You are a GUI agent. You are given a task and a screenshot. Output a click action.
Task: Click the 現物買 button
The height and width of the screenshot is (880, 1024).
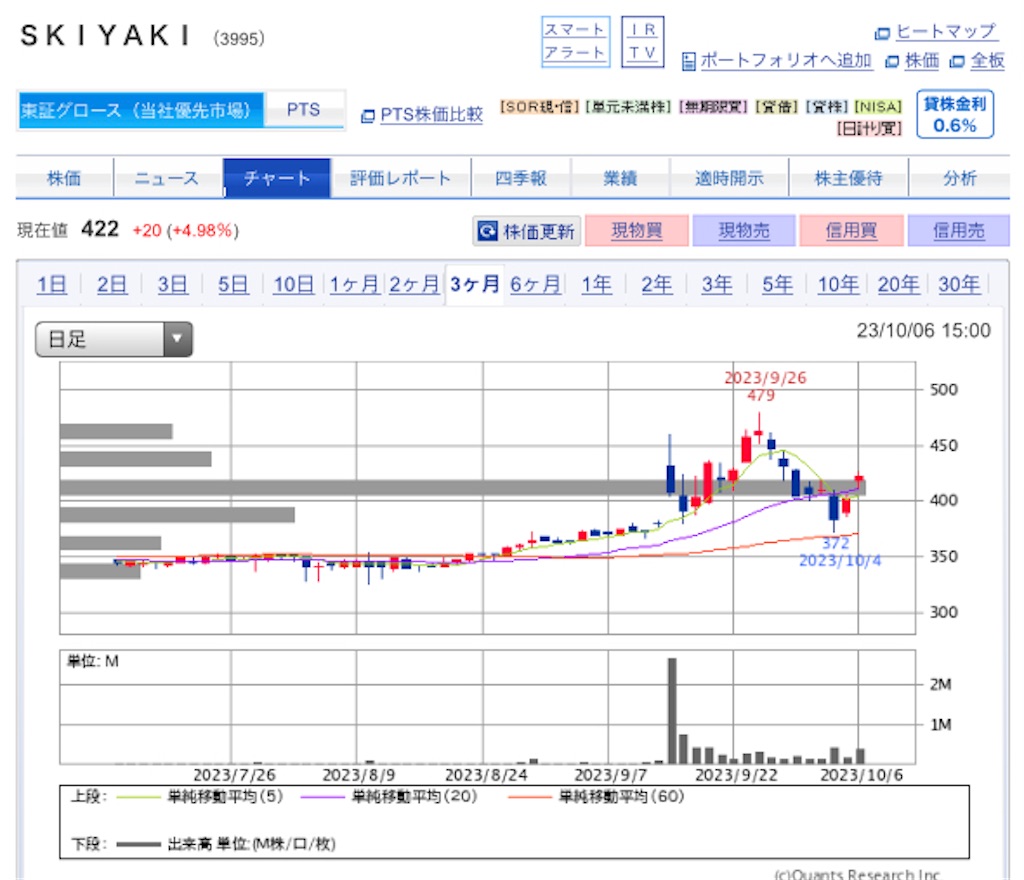[637, 230]
